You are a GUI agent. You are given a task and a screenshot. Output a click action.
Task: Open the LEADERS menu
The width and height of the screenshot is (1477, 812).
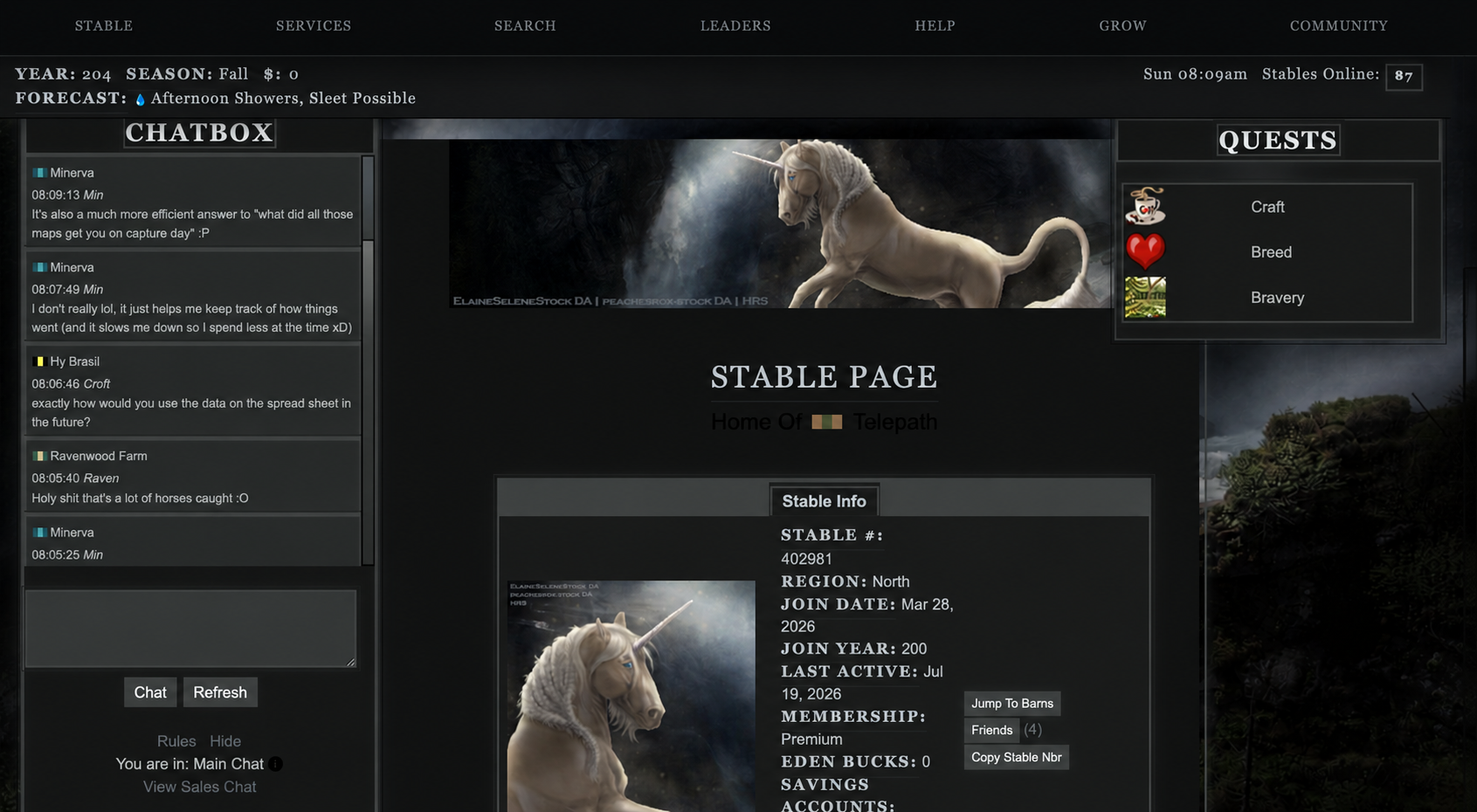click(735, 26)
